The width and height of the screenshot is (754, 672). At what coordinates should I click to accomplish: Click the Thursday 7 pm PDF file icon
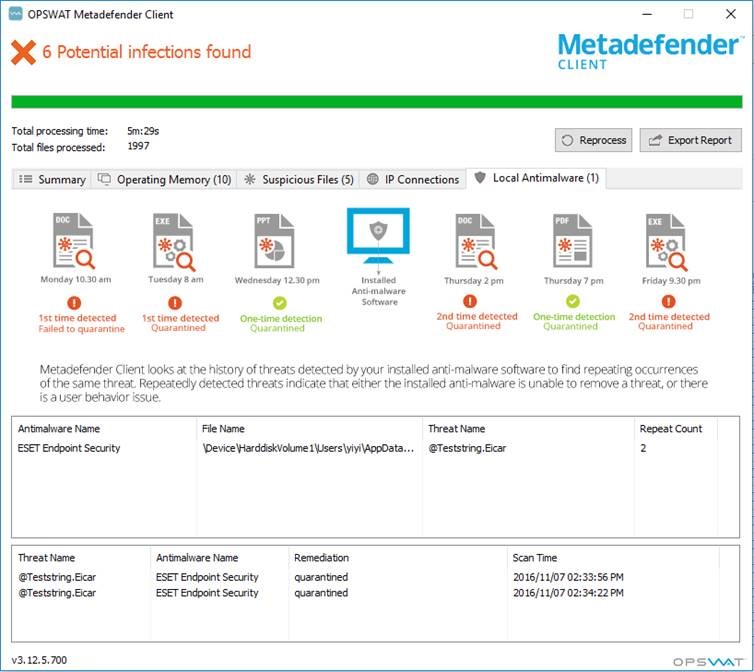click(572, 241)
